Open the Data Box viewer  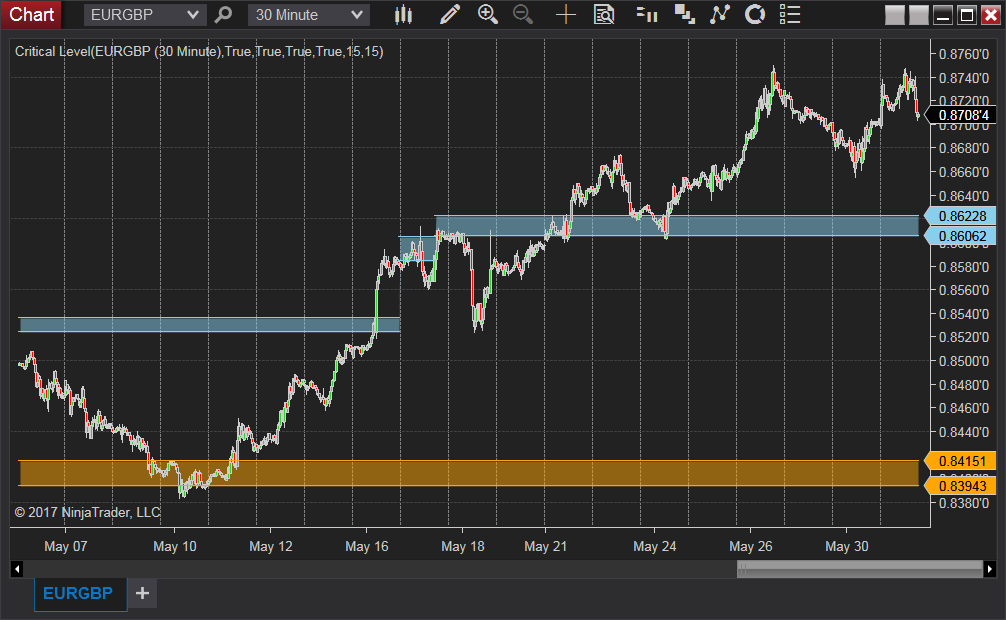coord(604,15)
